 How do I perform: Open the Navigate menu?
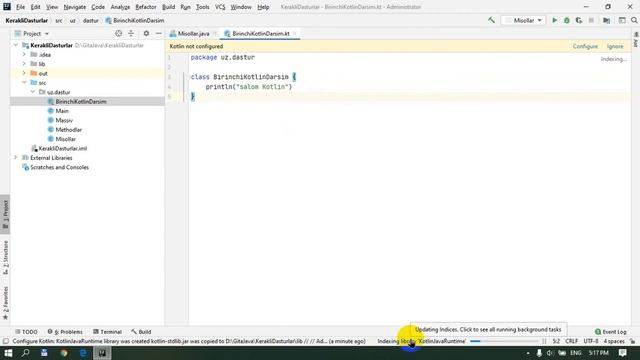coord(75,7)
